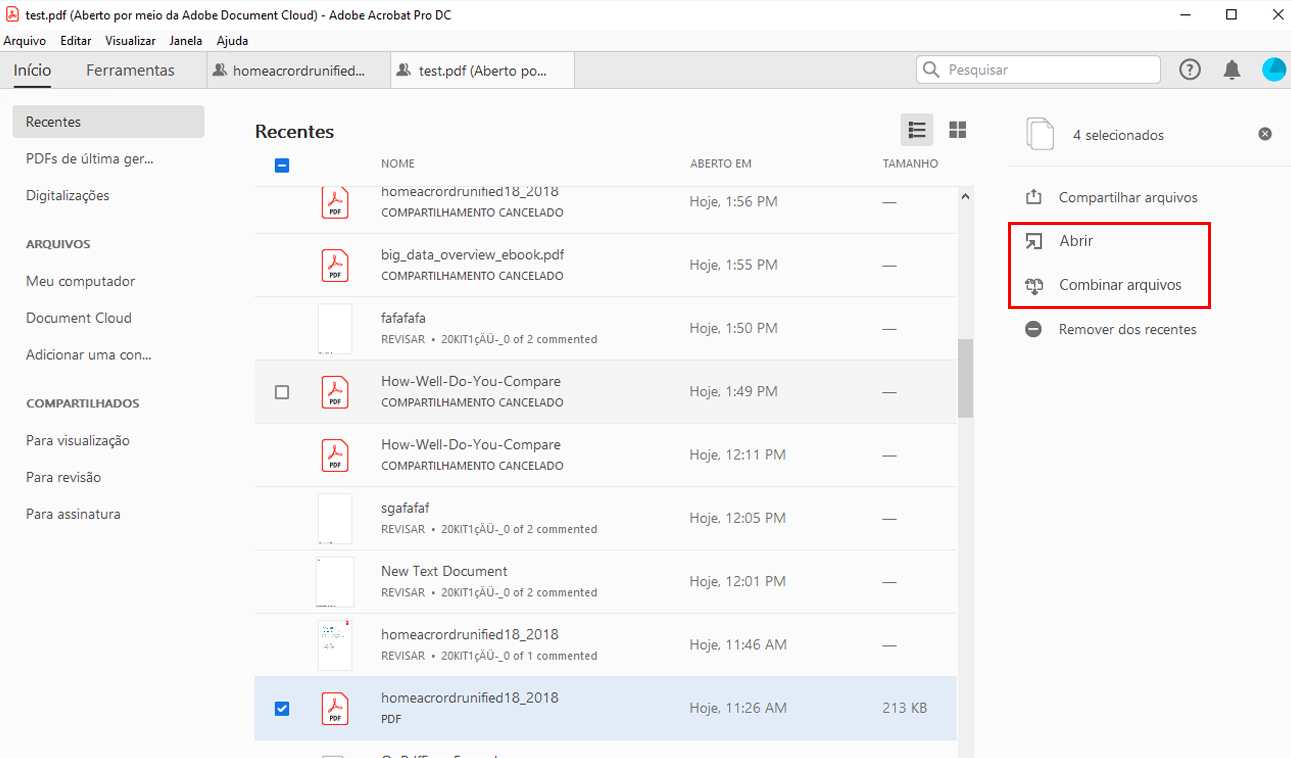The height and width of the screenshot is (758, 1291).
Task: Show notifications with the bell icon
Action: click(1232, 70)
